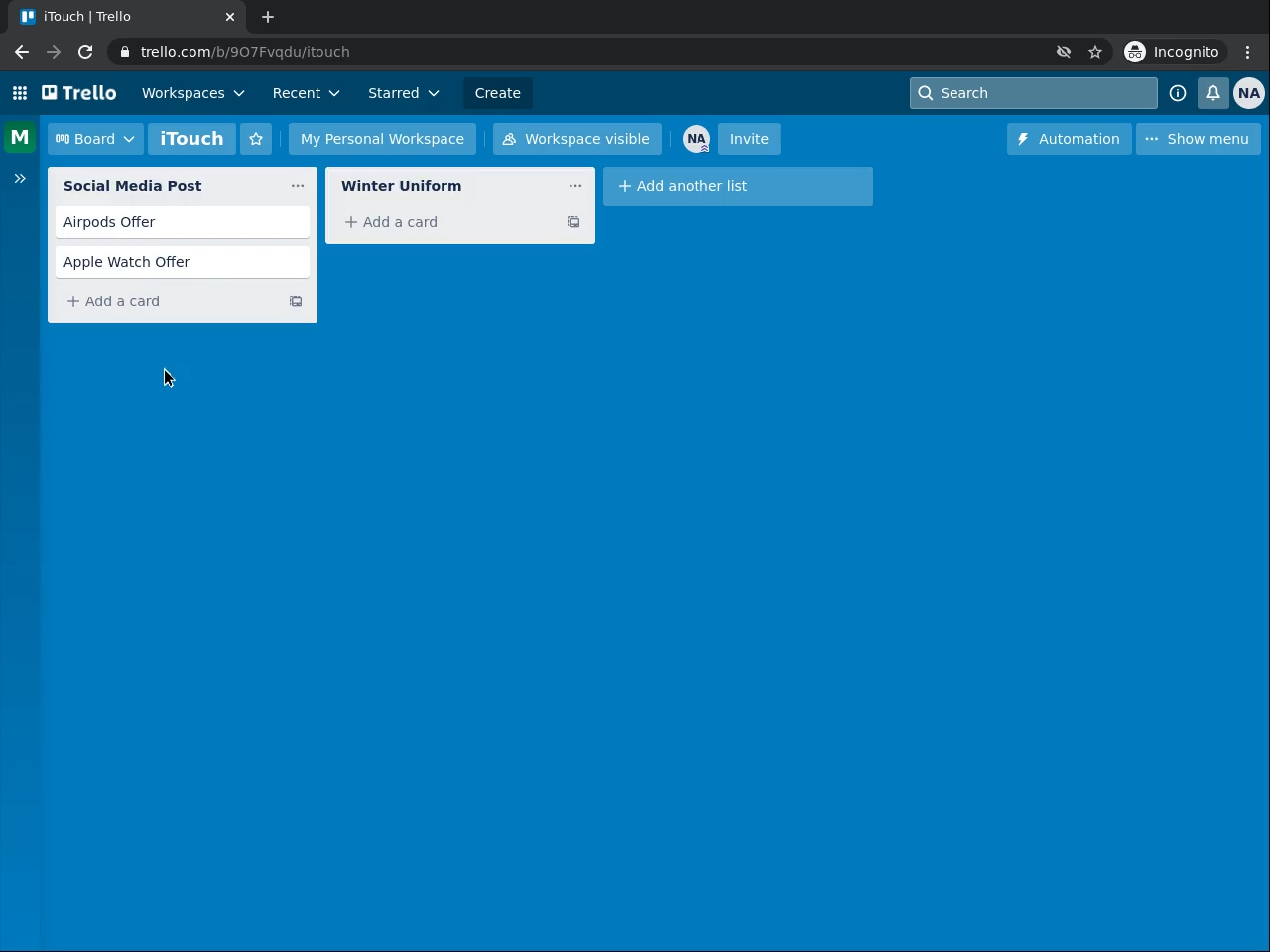Open Social Media Post list actions menu
Image resolution: width=1270 pixels, height=952 pixels.
tap(298, 186)
